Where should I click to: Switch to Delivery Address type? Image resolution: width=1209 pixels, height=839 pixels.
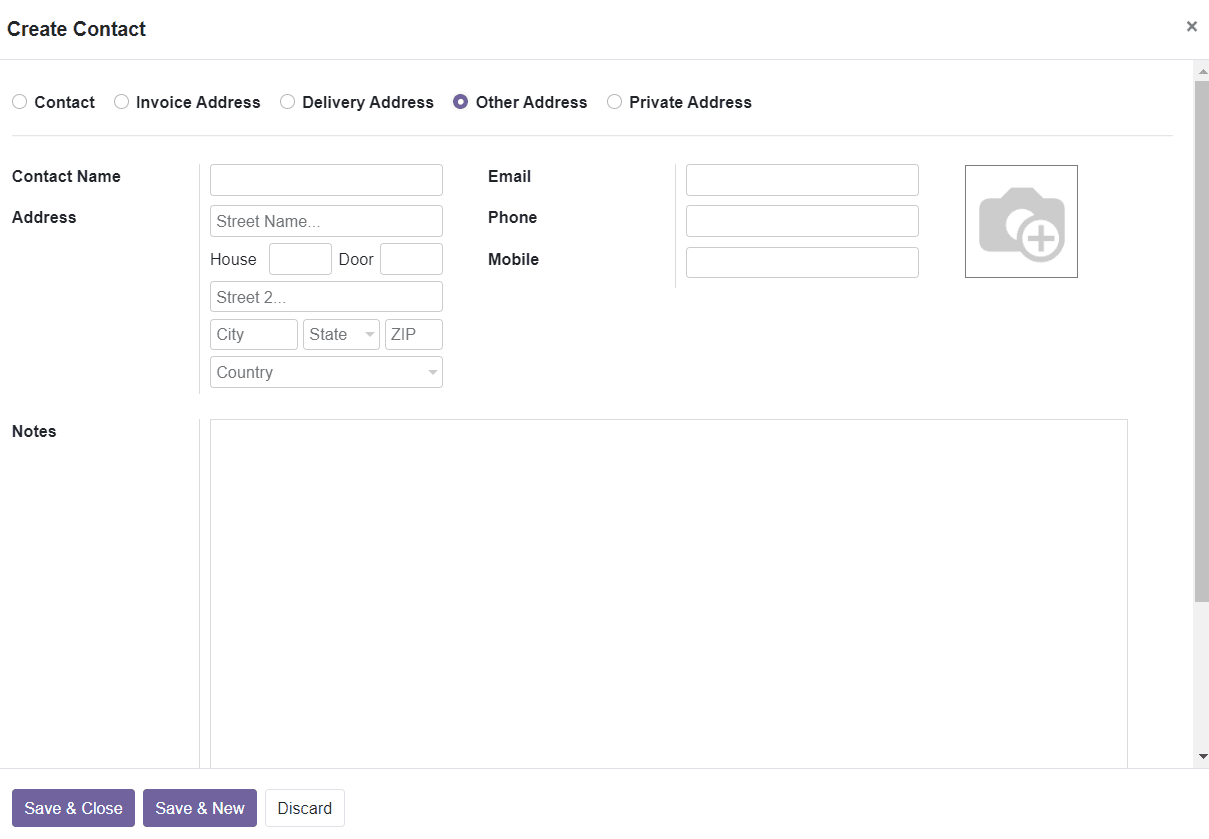[287, 101]
